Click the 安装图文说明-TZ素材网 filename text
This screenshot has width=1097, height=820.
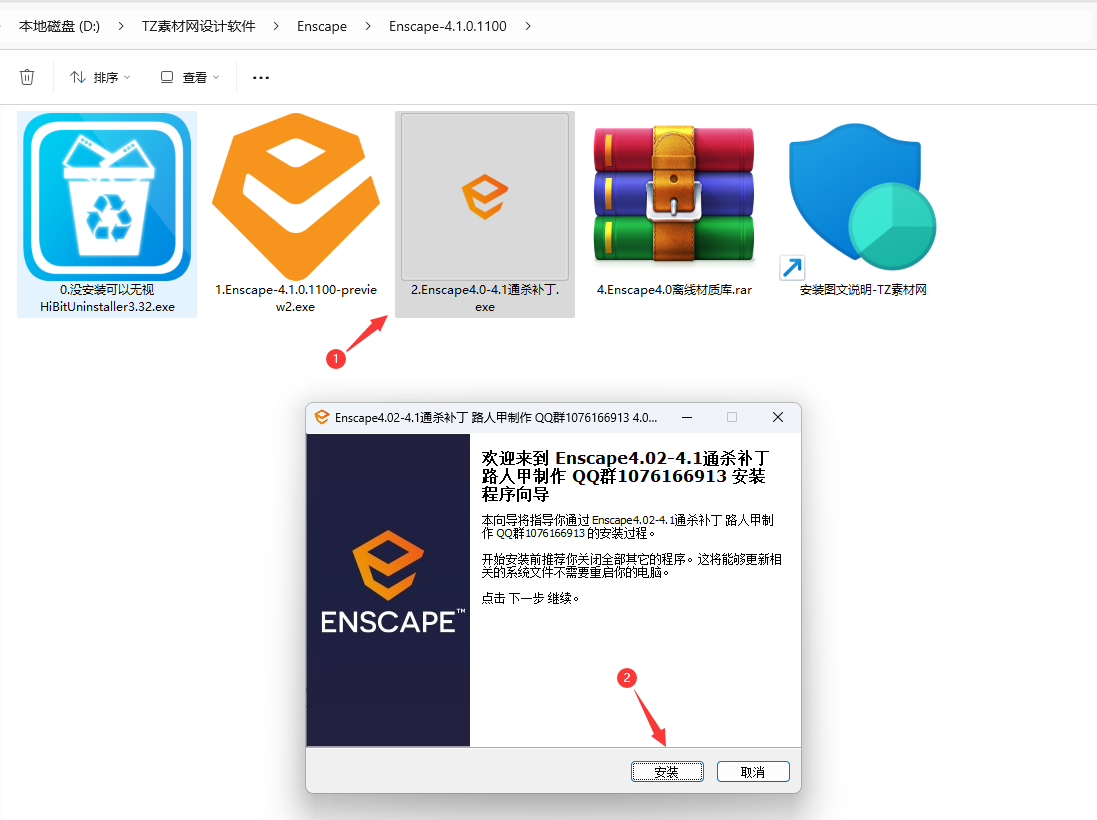point(863,290)
